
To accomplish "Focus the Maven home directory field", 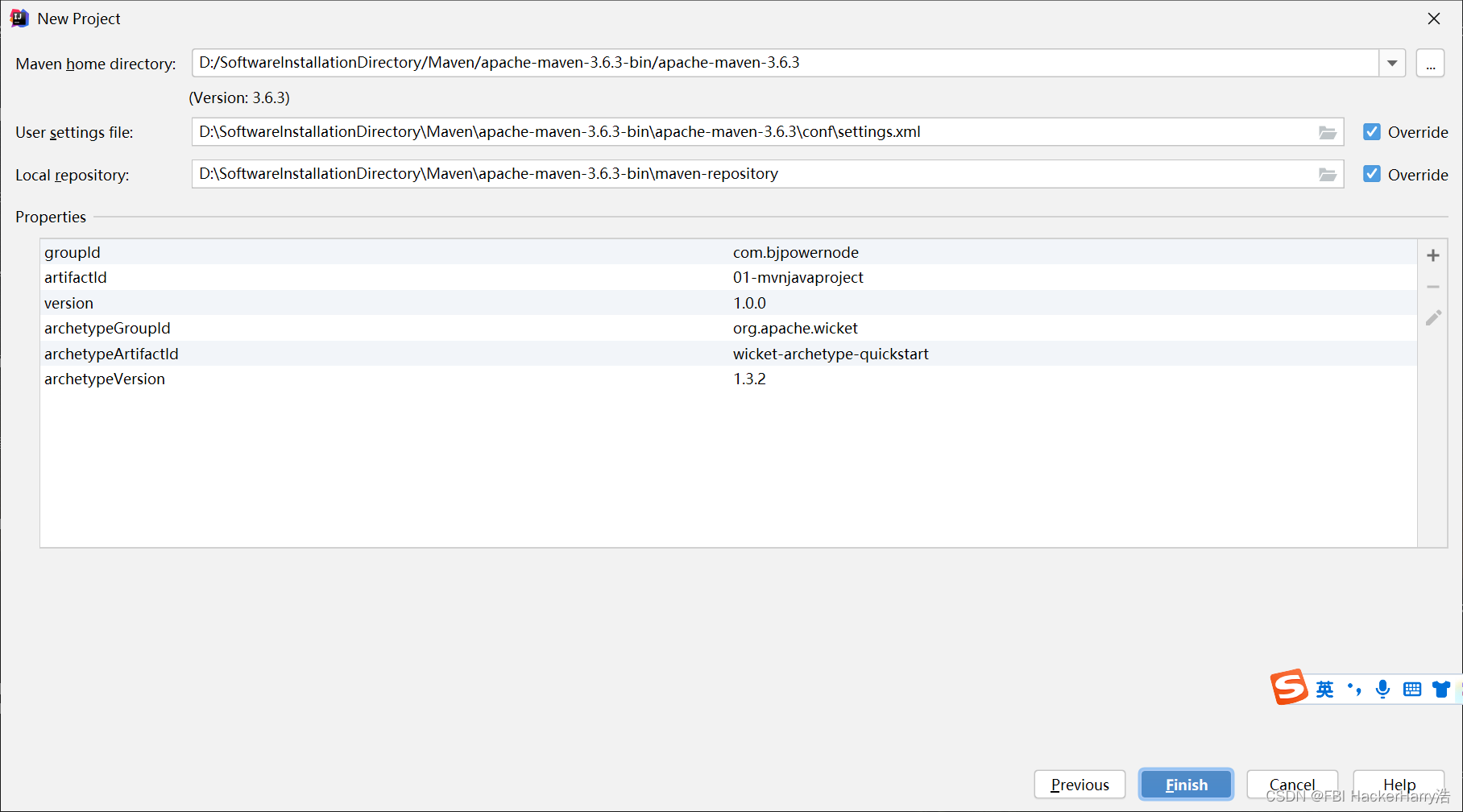I will pos(785,63).
